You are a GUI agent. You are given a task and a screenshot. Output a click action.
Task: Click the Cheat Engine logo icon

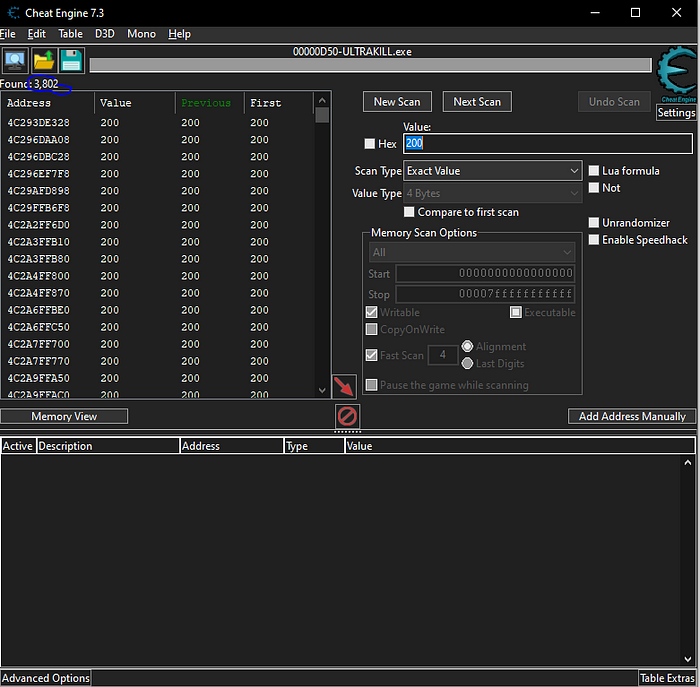pos(676,74)
